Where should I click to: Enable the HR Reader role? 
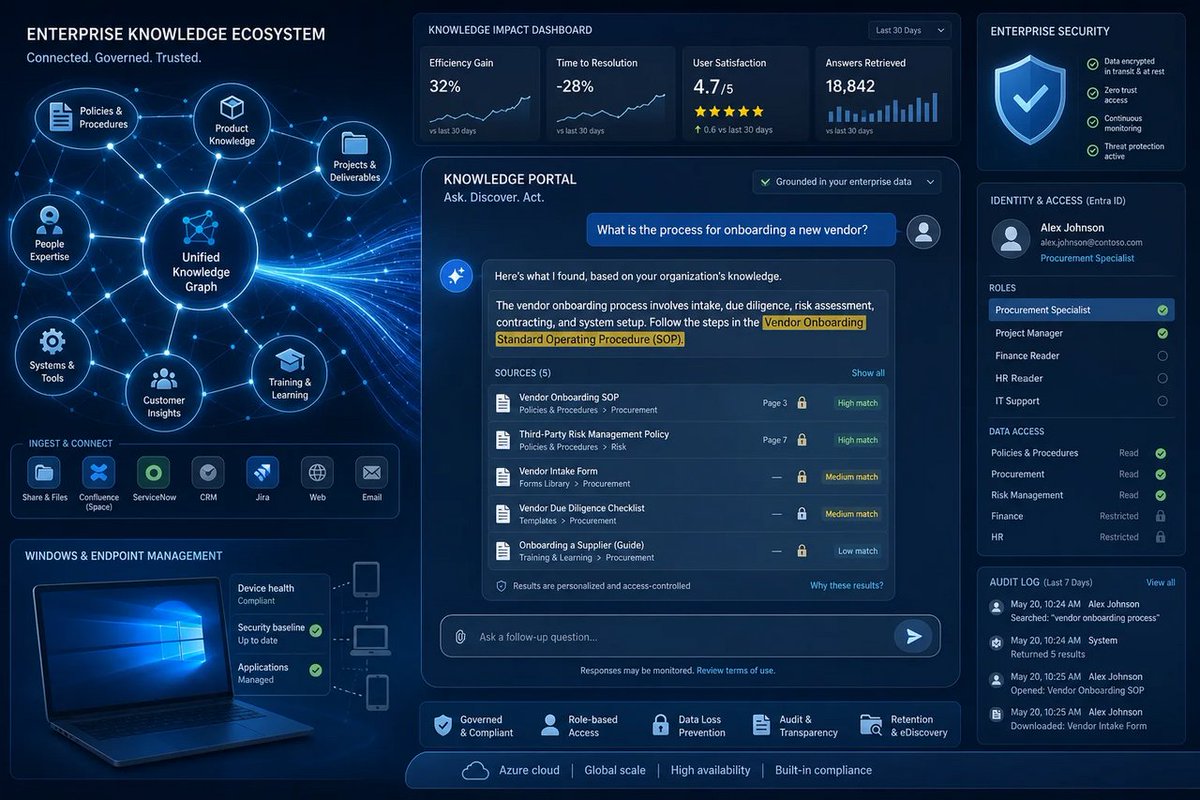[x=1162, y=378]
